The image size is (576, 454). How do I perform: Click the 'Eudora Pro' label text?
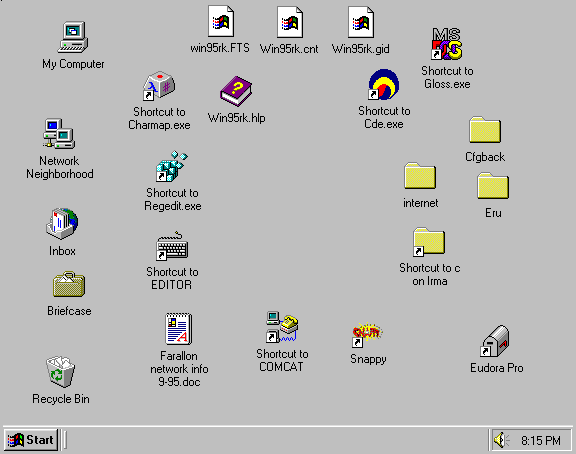click(x=497, y=368)
